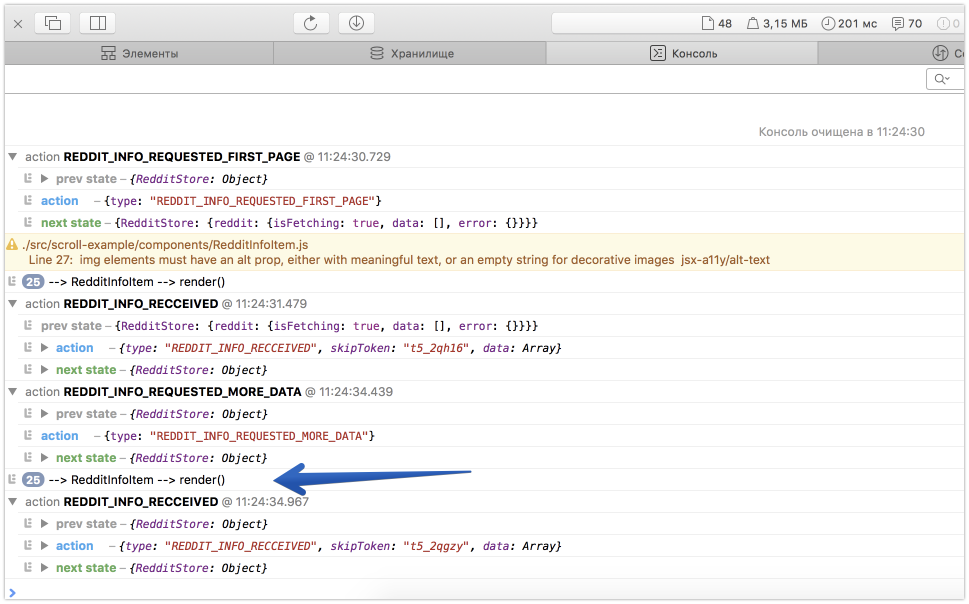
Task: Expand the action object with skipToken t5_2qh16
Action: pyautogui.click(x=44, y=348)
